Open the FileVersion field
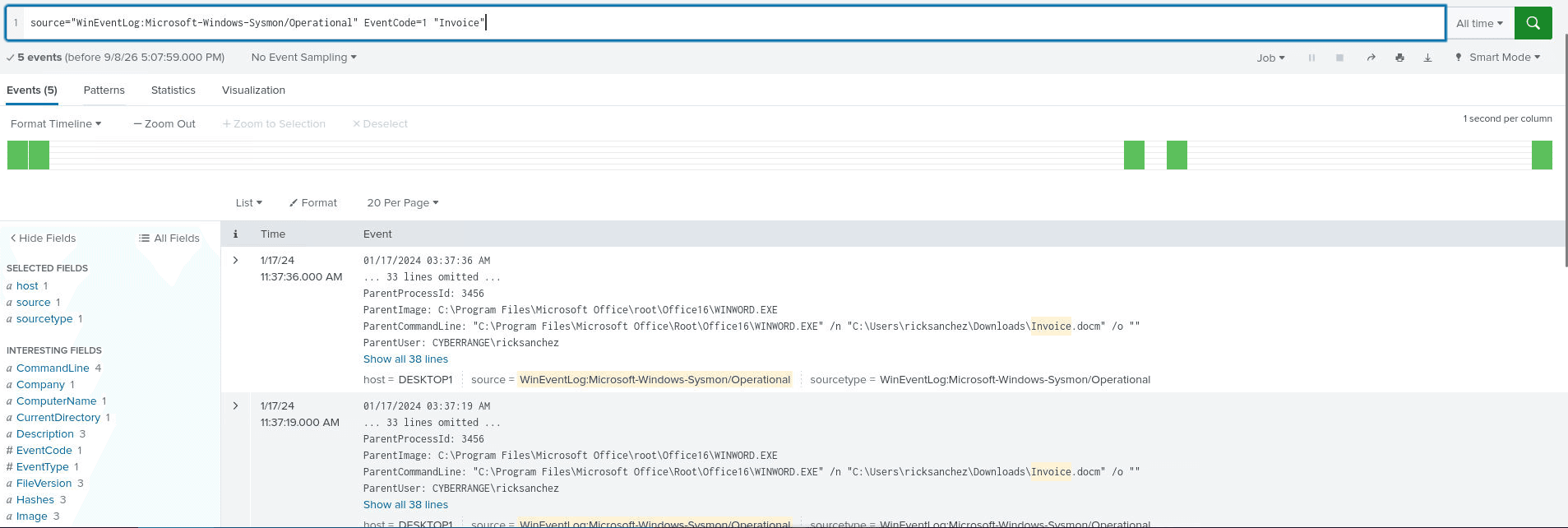 44,484
